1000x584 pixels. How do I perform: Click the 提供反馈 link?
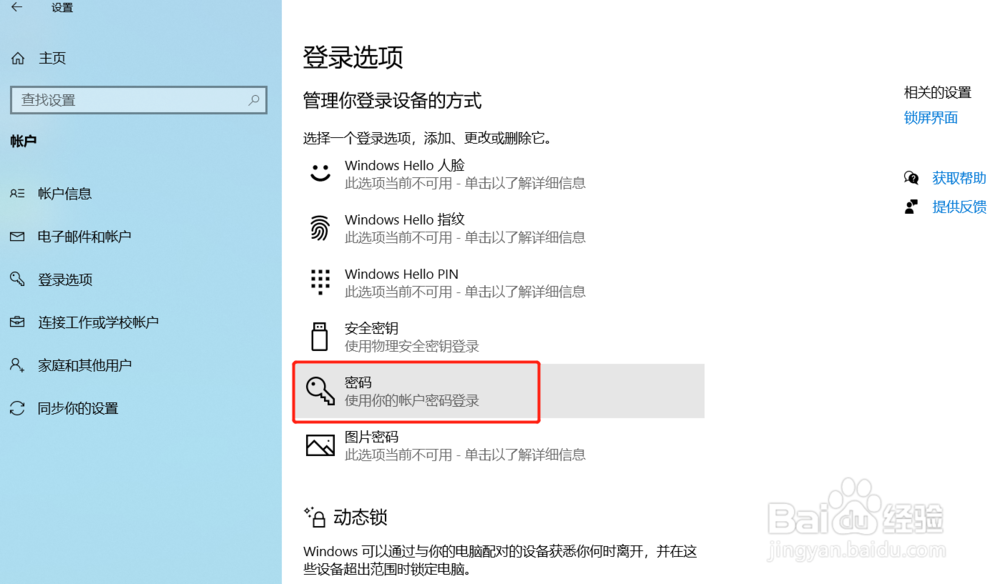click(959, 207)
